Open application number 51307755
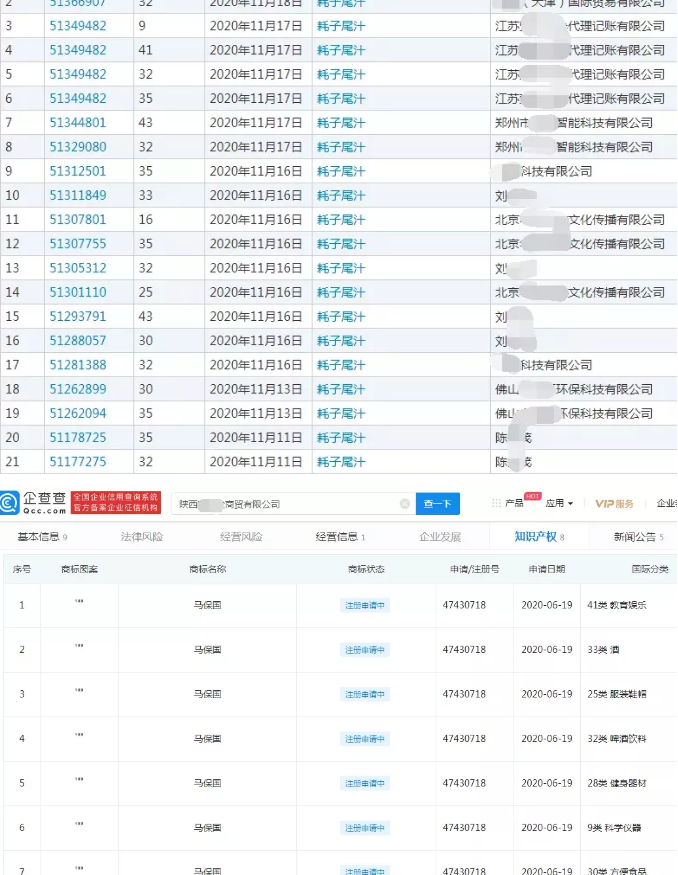The width and height of the screenshot is (678, 875). (78, 244)
